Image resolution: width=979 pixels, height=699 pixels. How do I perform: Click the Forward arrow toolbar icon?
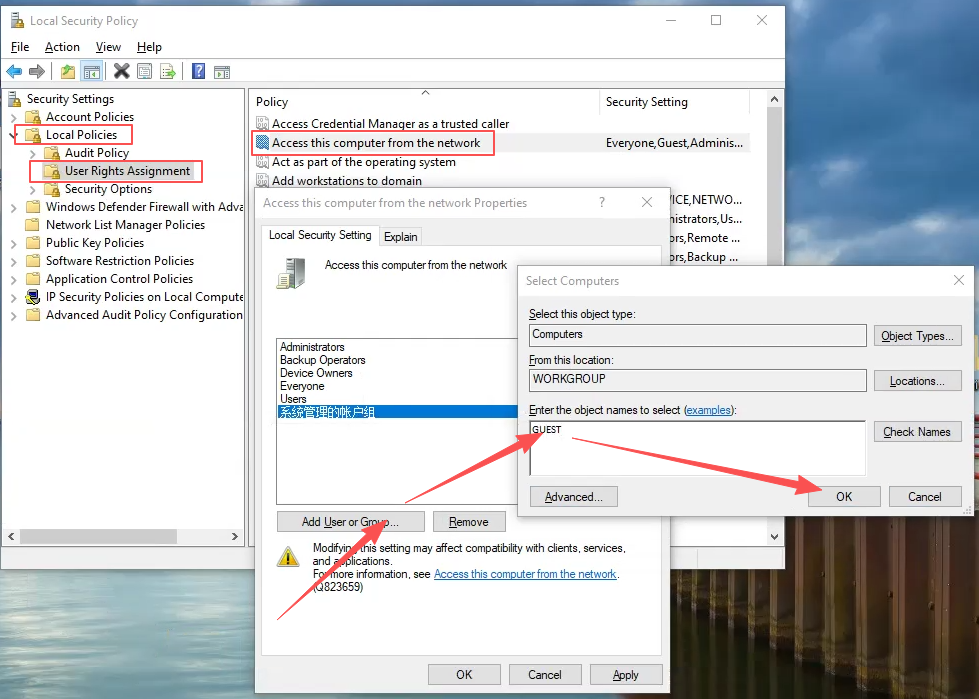37,72
